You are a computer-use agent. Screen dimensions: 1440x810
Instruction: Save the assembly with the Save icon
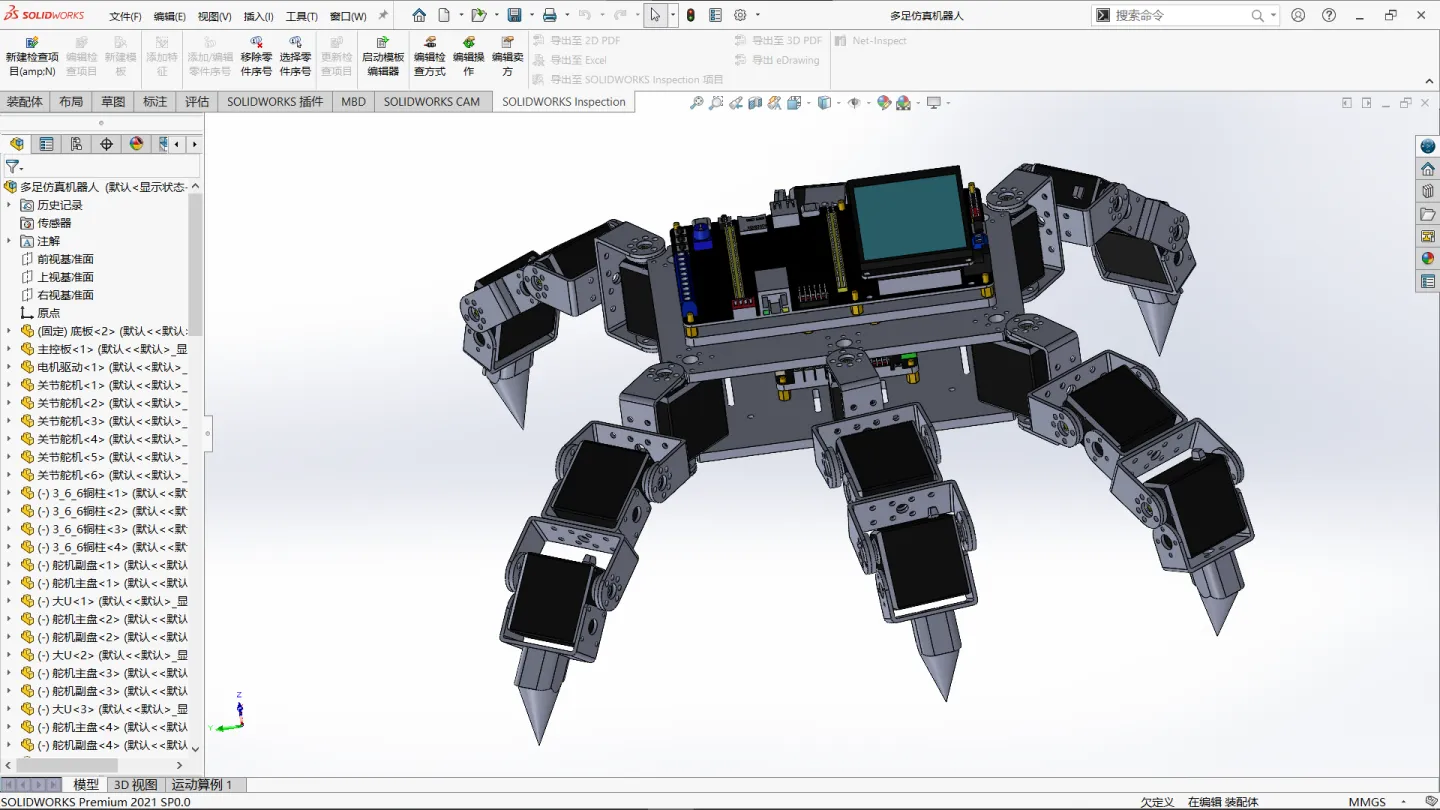[514, 15]
